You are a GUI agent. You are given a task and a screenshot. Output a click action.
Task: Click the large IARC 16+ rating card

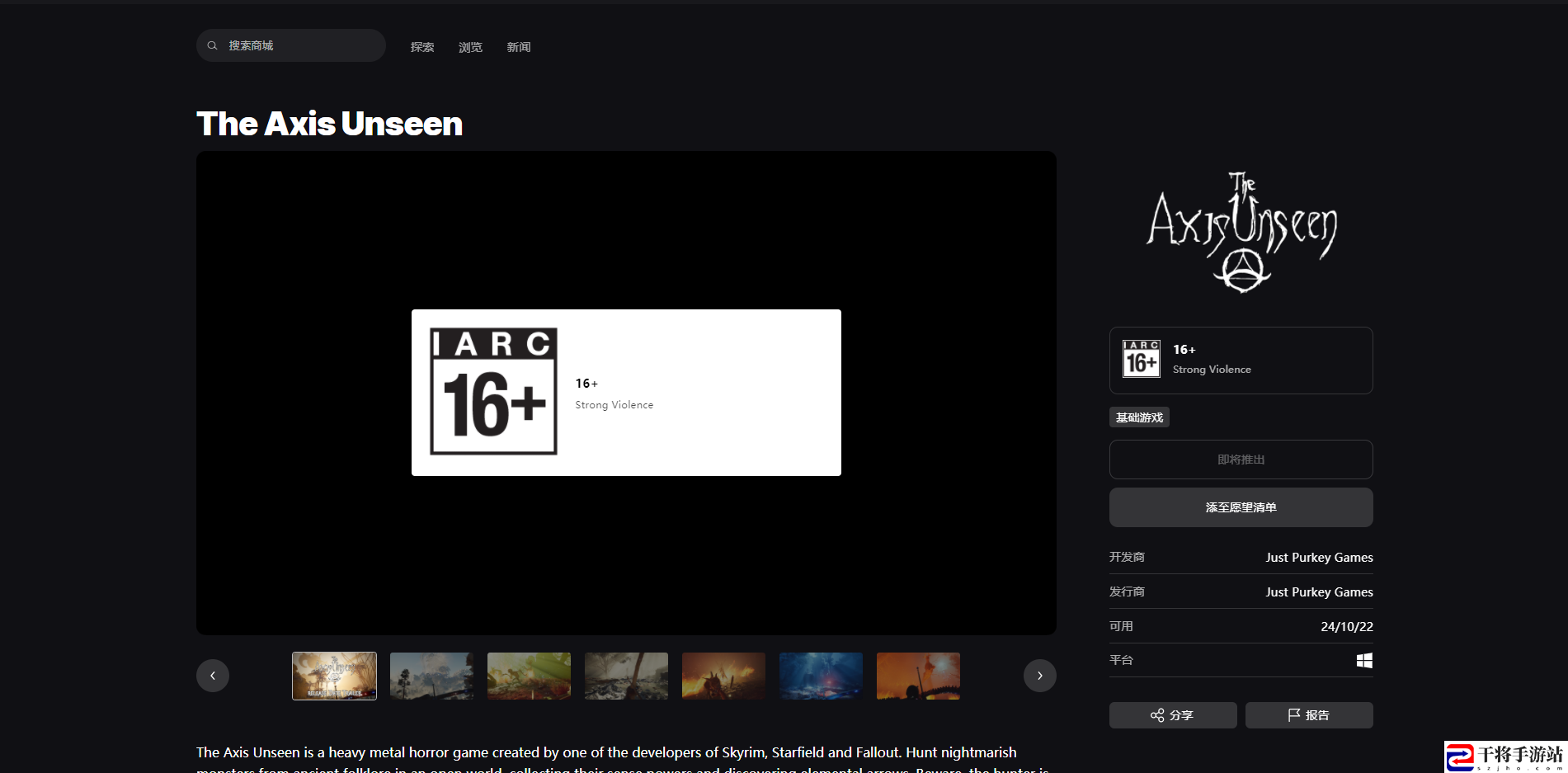pos(626,393)
